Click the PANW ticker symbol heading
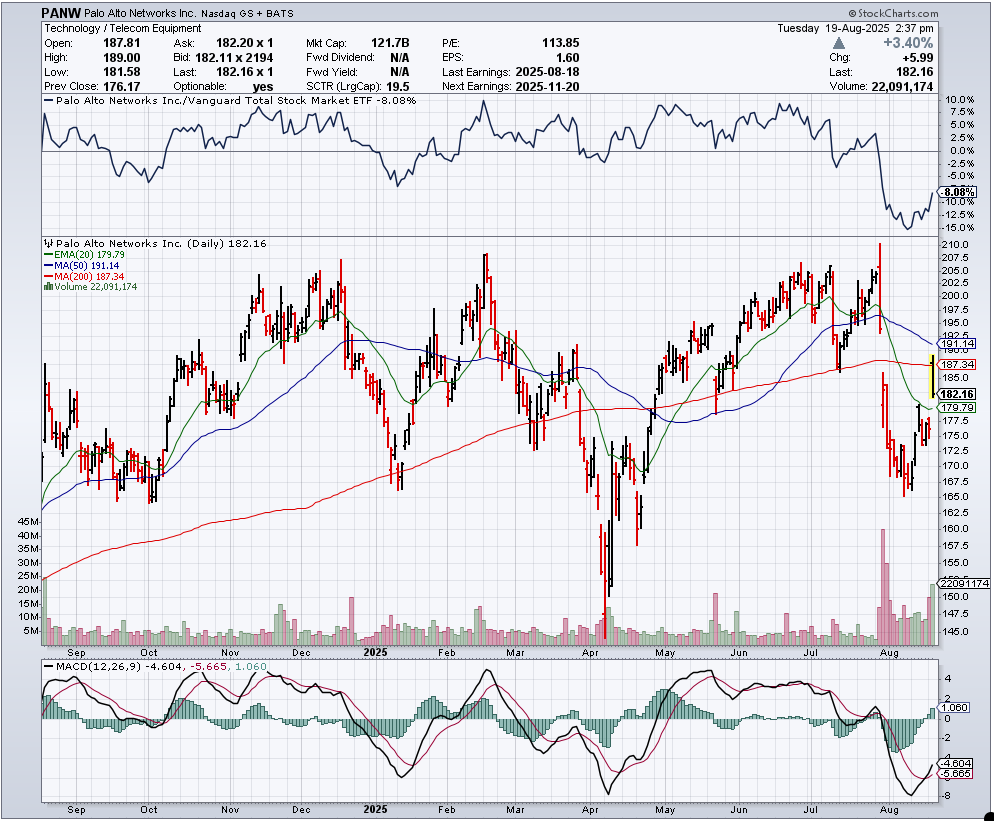994x821 pixels. [x=64, y=13]
